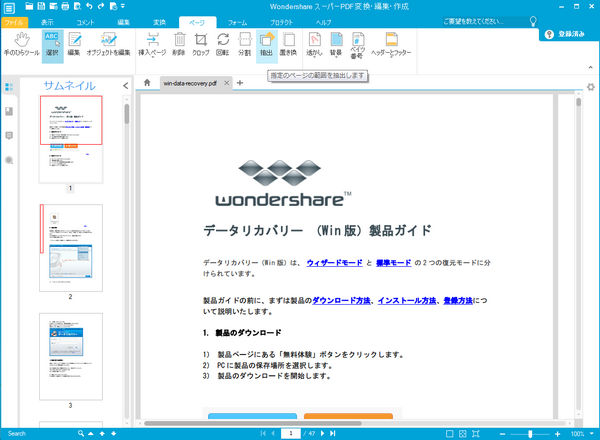Zoom in with the plus button
Image resolution: width=600 pixels, height=440 pixels.
coord(558,433)
